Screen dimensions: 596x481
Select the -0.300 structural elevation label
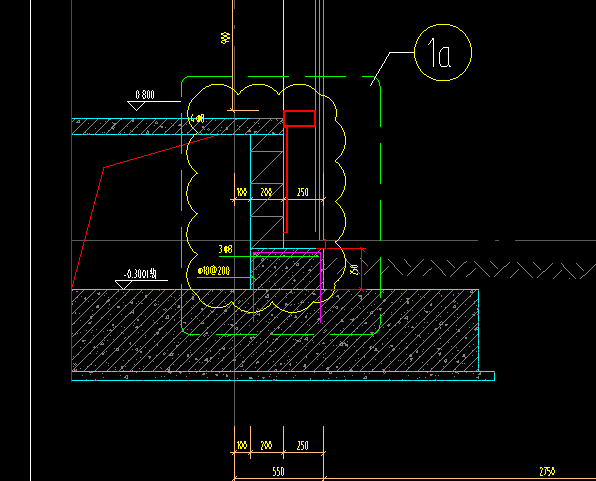pyautogui.click(x=140, y=274)
